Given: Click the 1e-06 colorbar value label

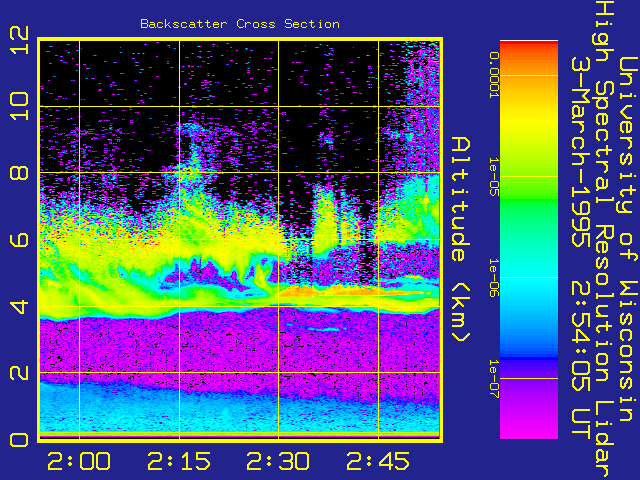Looking at the screenshot, I should click(x=494, y=278).
